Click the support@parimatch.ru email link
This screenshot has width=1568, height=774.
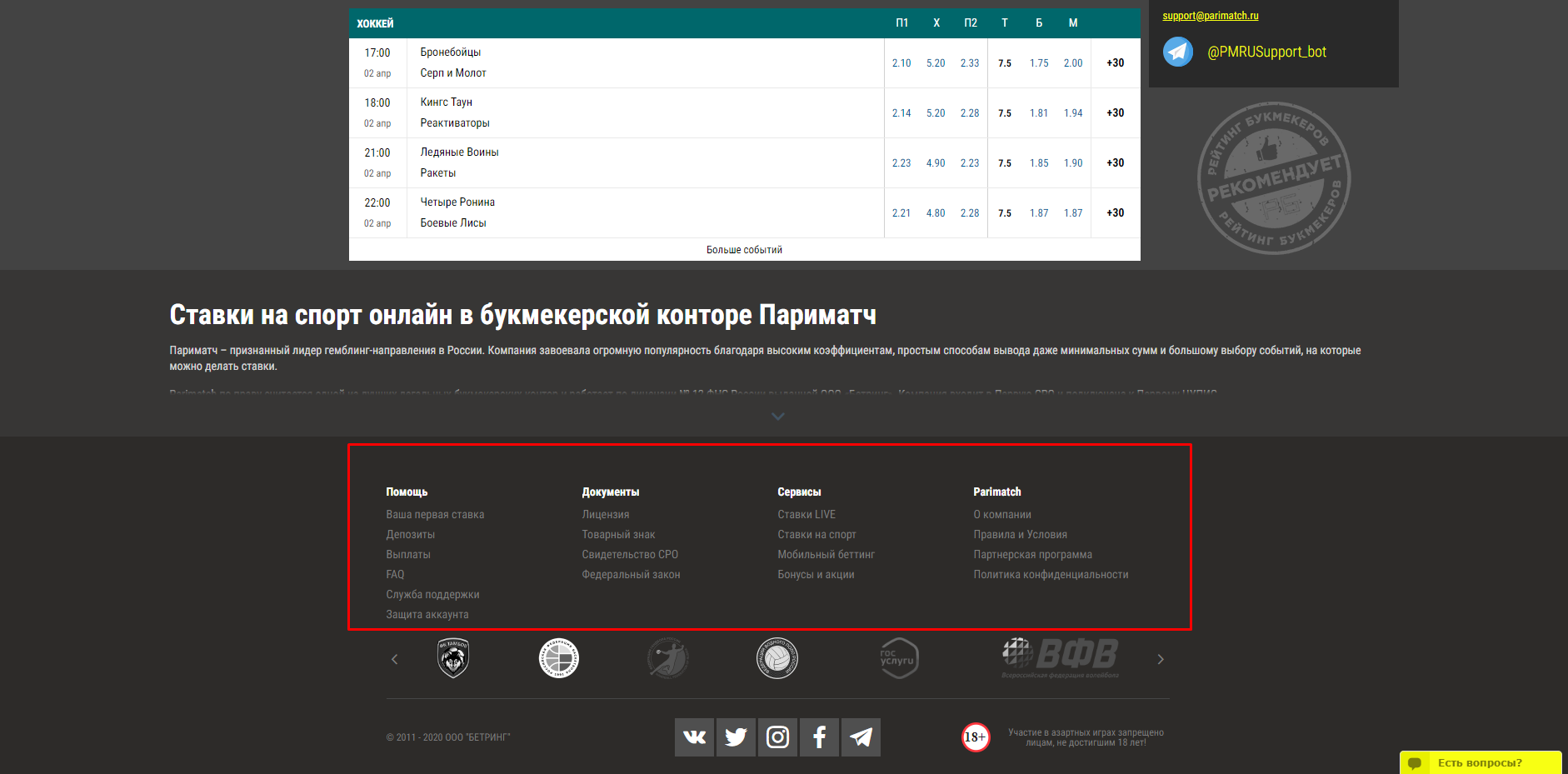[1210, 16]
